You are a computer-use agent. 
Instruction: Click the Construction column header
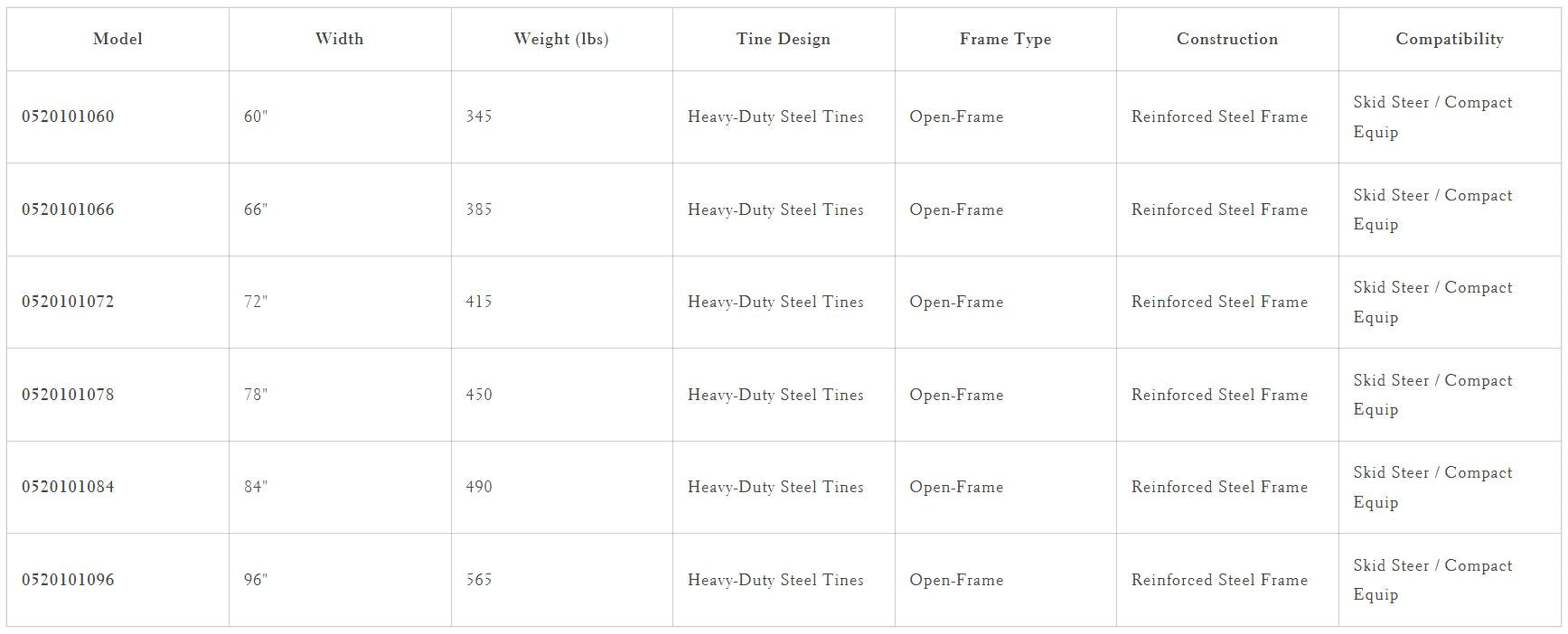click(1226, 39)
